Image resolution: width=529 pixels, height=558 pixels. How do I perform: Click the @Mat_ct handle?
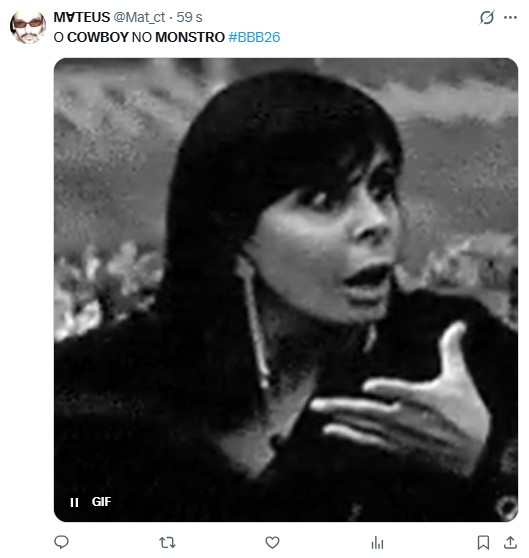(139, 17)
